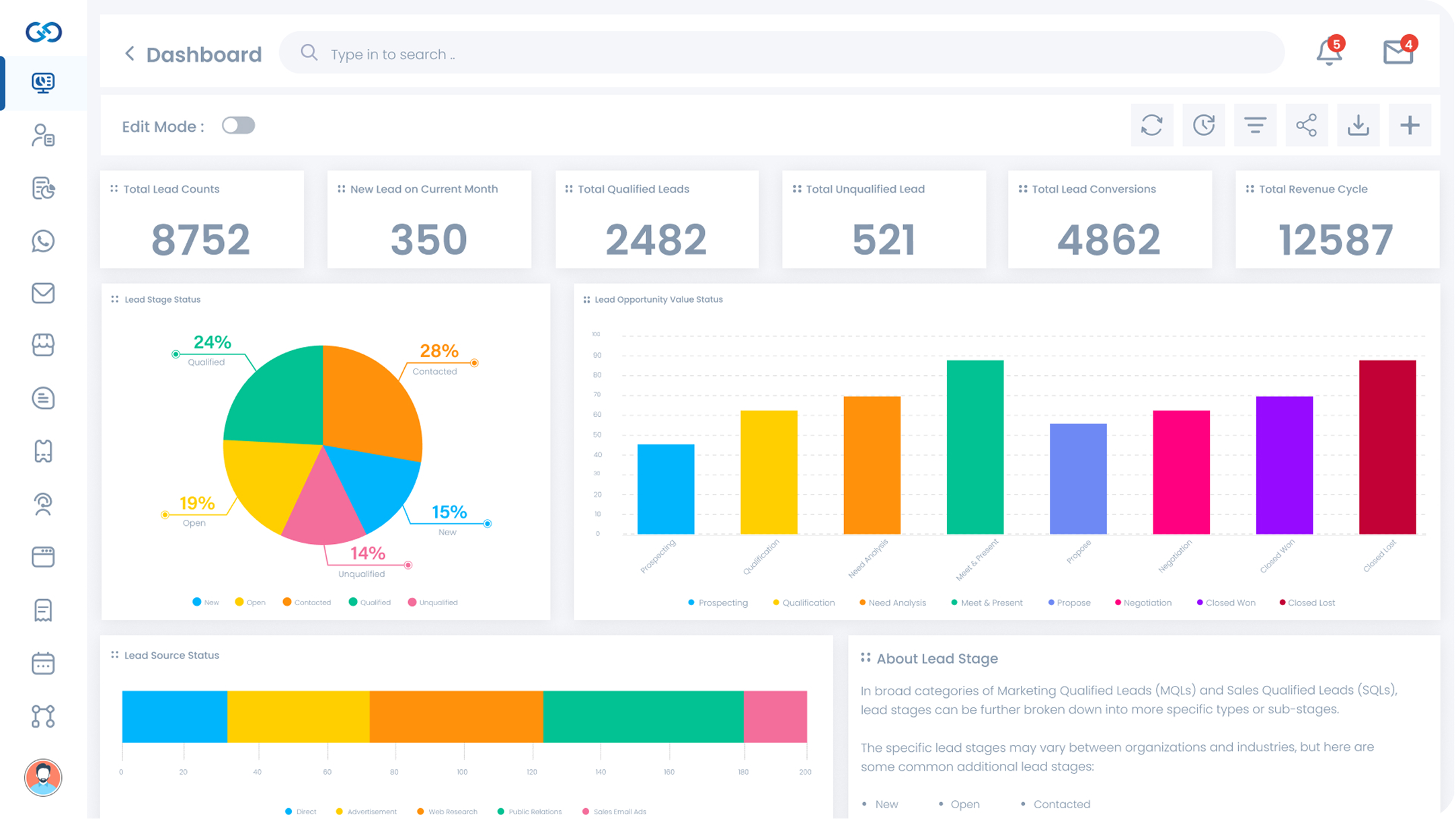This screenshot has height=819, width=1456.
Task: Click the notification bell icon
Action: tap(1328, 52)
